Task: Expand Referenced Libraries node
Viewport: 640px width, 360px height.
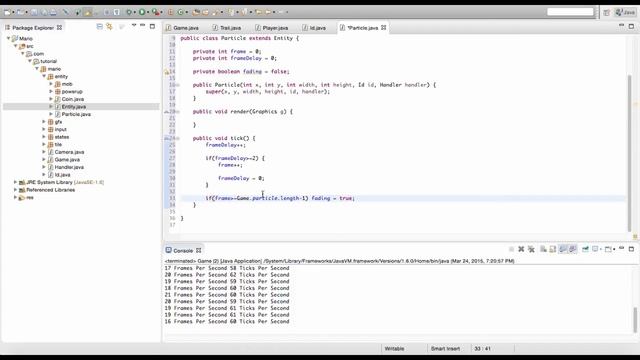Action: [x=16, y=190]
